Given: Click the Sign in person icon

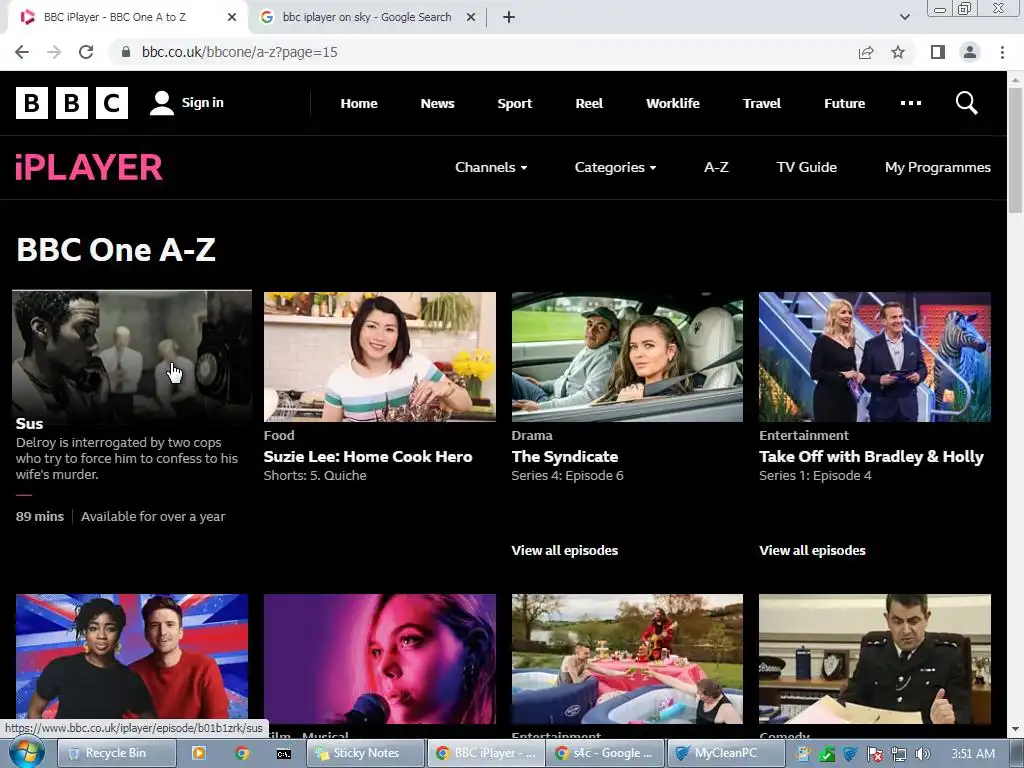Looking at the screenshot, I should (x=161, y=103).
